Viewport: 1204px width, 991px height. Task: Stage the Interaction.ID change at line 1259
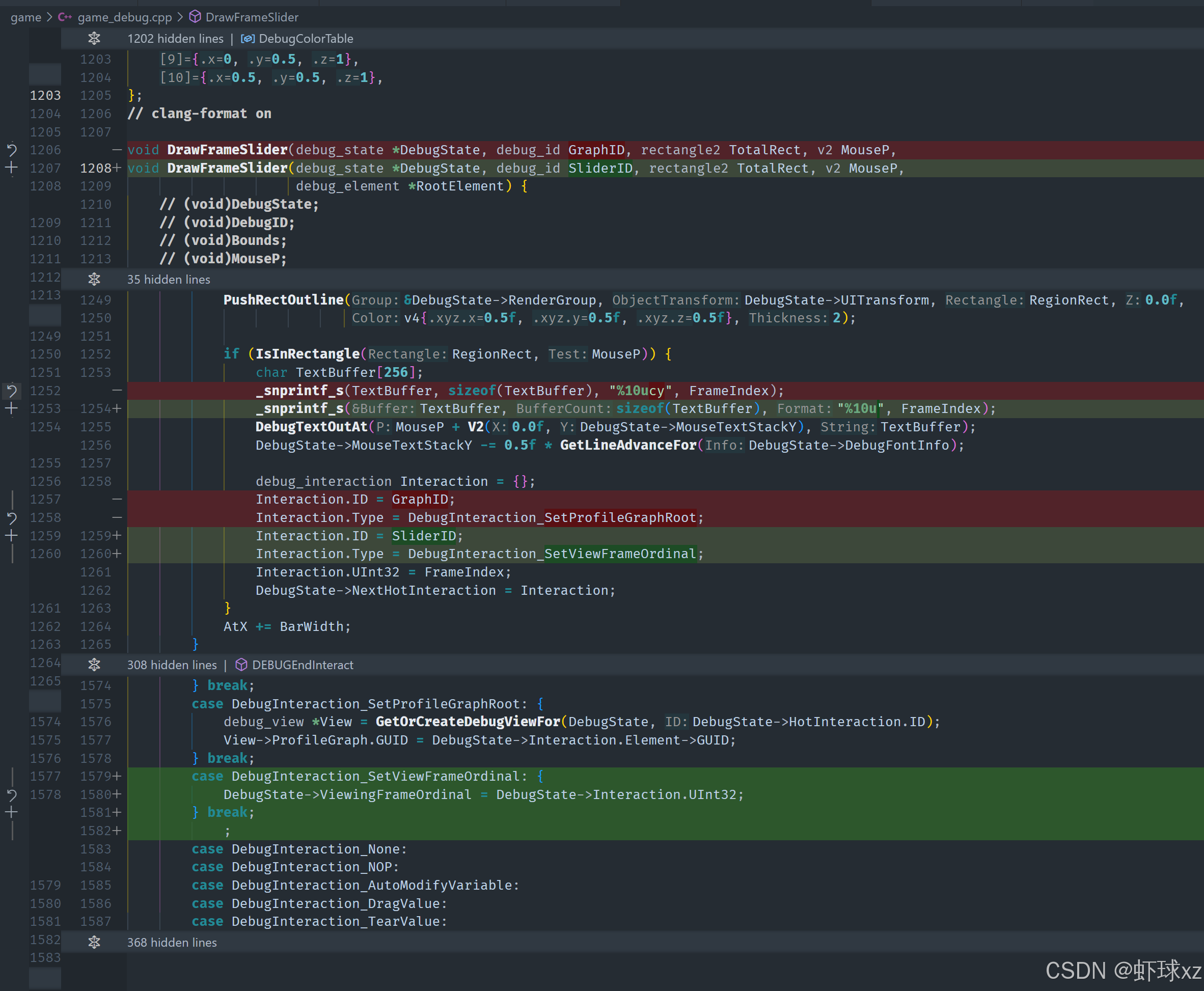[x=11, y=536]
